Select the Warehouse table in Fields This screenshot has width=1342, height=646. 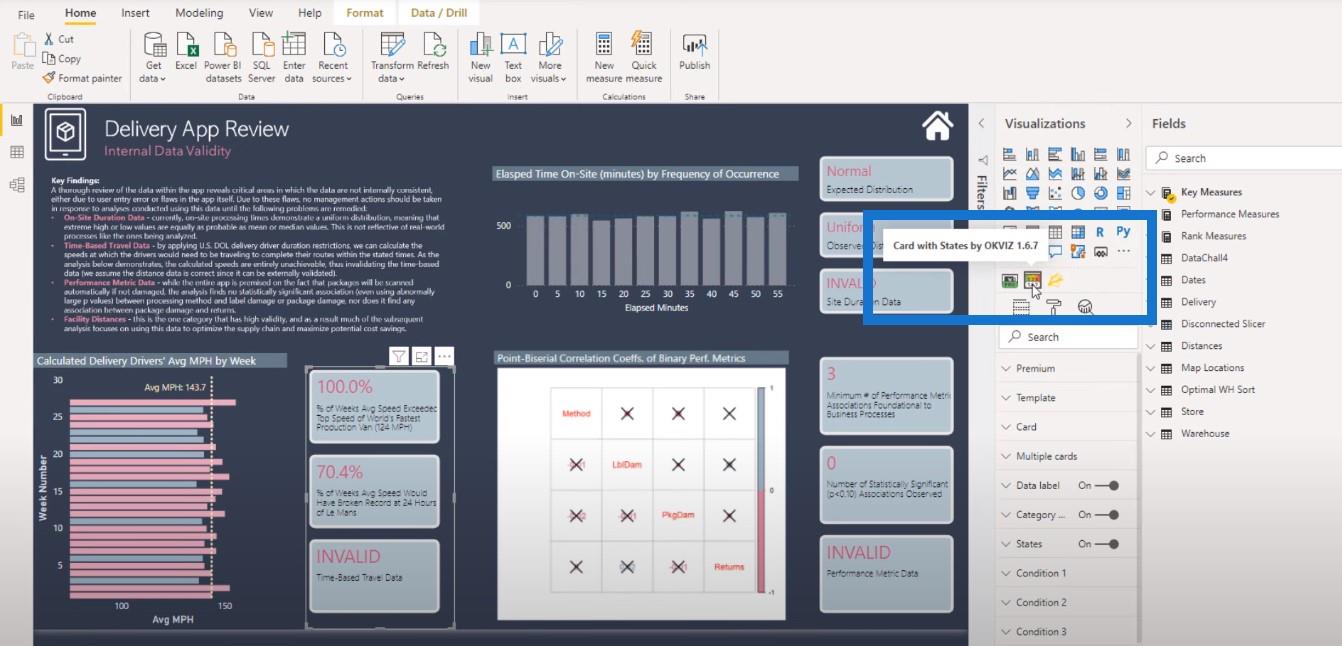[x=1204, y=434]
